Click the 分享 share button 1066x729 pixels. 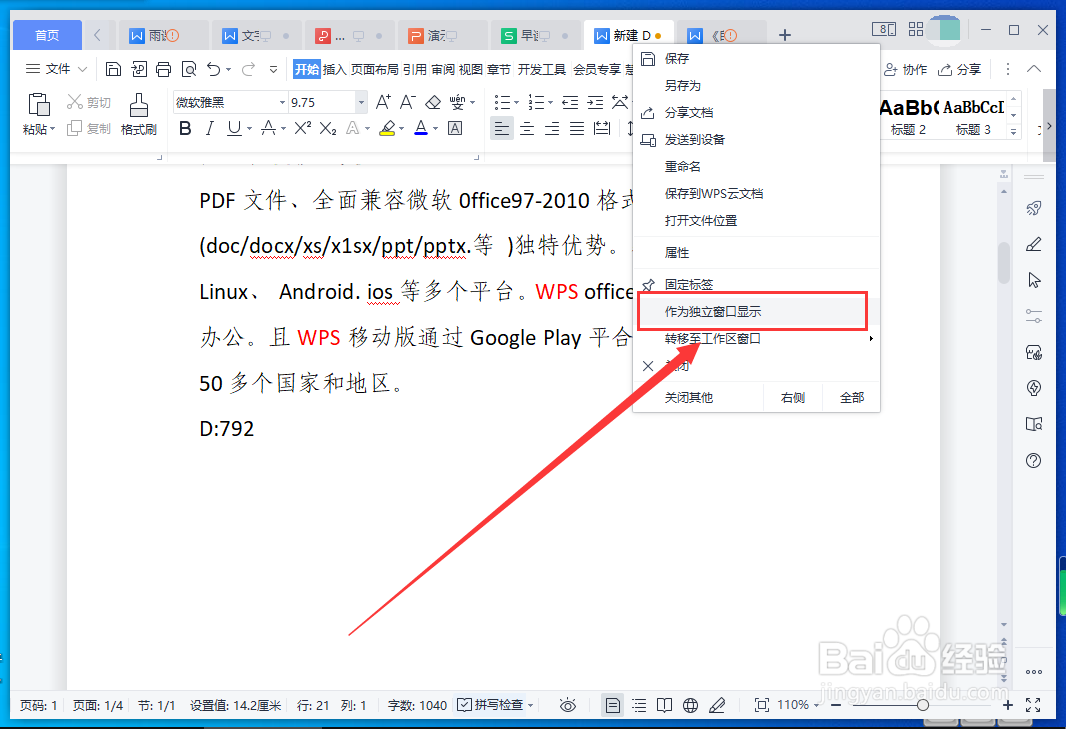click(959, 69)
